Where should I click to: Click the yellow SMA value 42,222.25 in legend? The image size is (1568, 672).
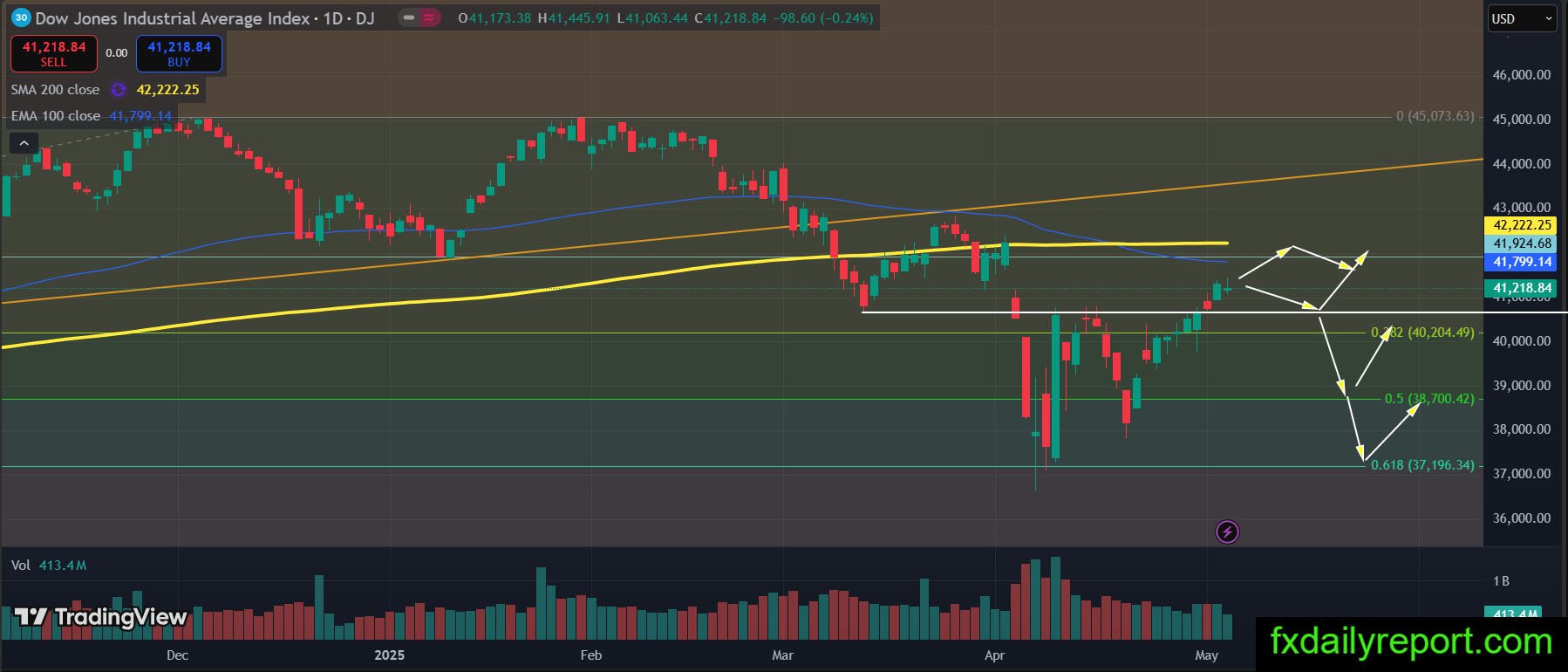pyautogui.click(x=168, y=89)
